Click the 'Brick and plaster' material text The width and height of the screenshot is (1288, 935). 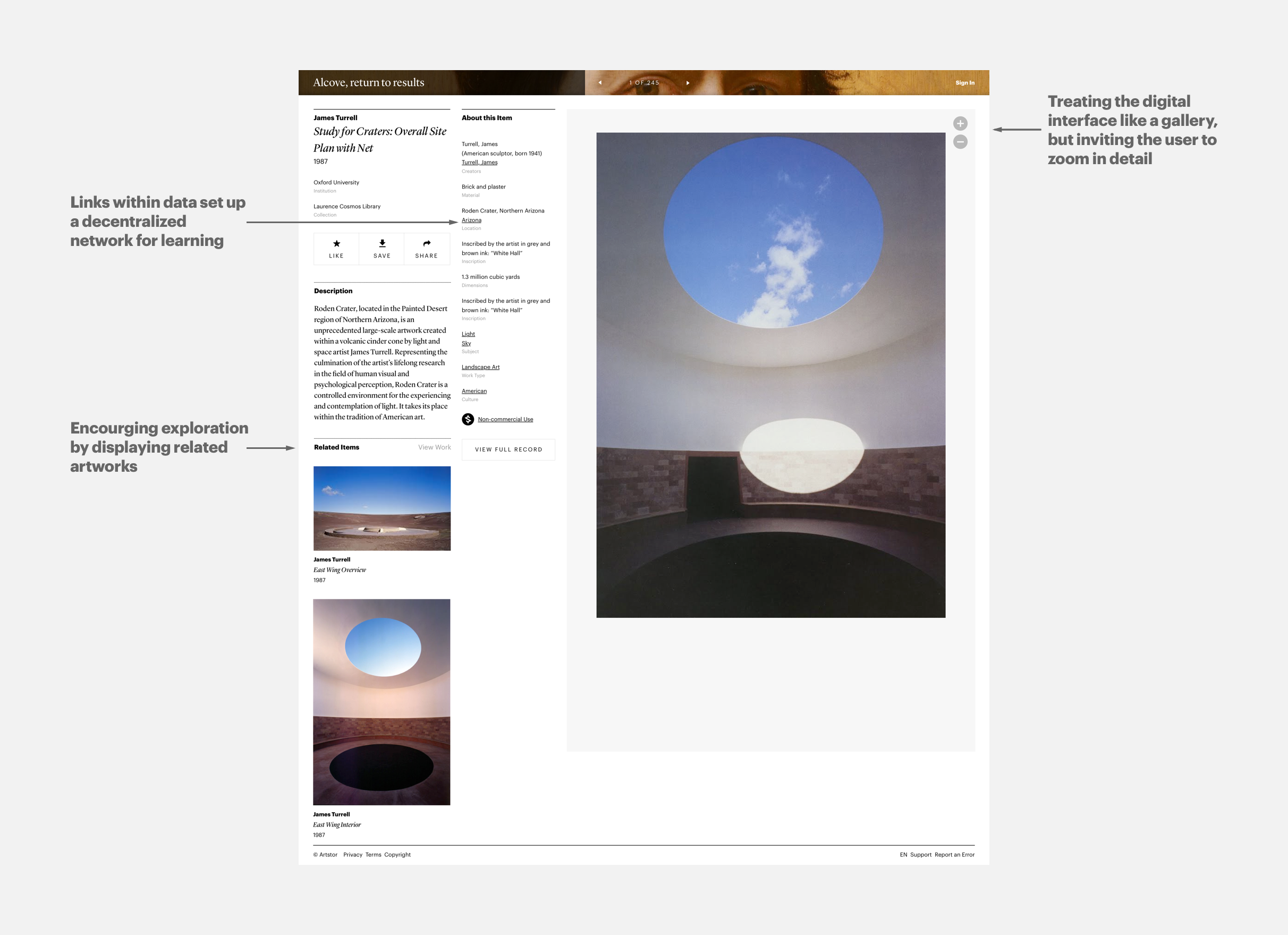(484, 187)
